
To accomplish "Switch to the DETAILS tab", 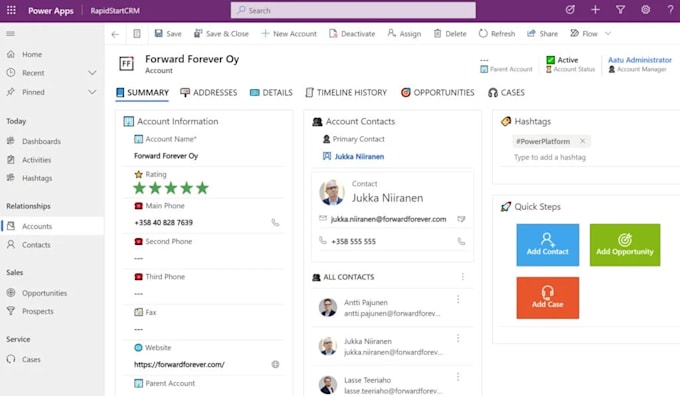I will [x=271, y=92].
